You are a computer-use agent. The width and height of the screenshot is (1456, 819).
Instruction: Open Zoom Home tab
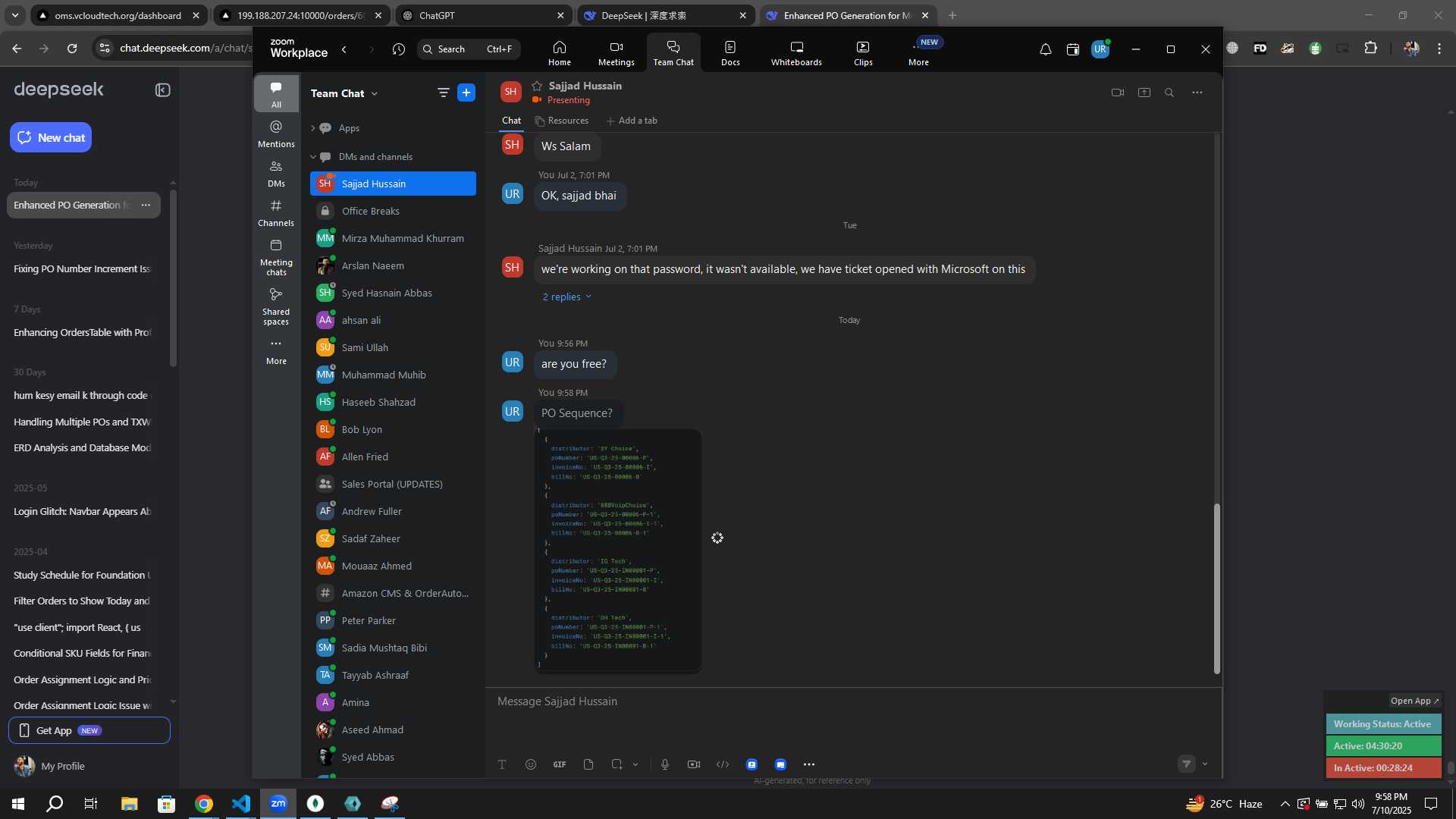[559, 53]
